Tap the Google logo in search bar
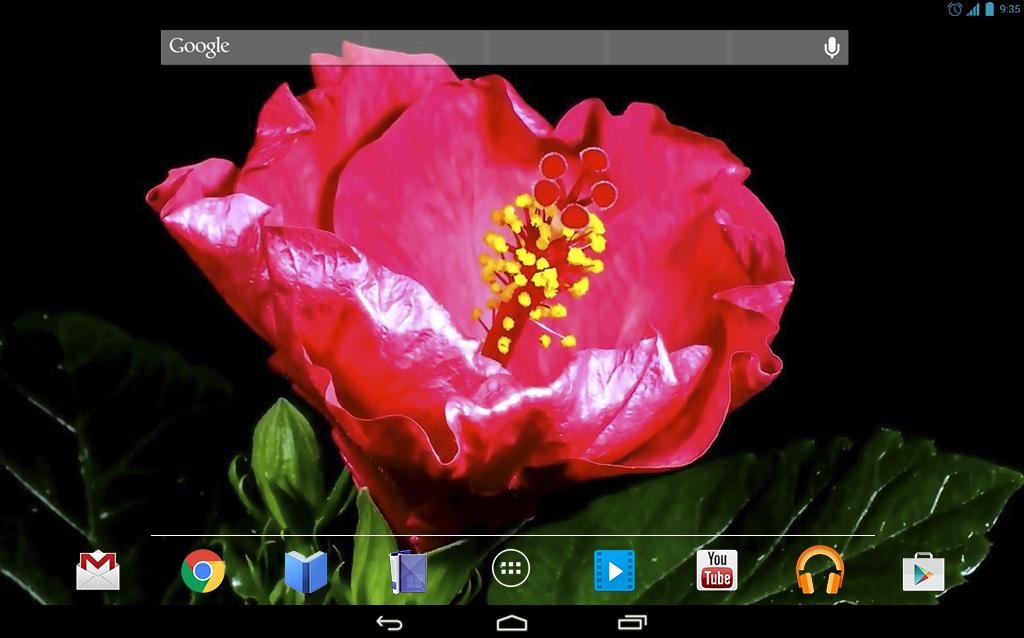 click(x=199, y=46)
